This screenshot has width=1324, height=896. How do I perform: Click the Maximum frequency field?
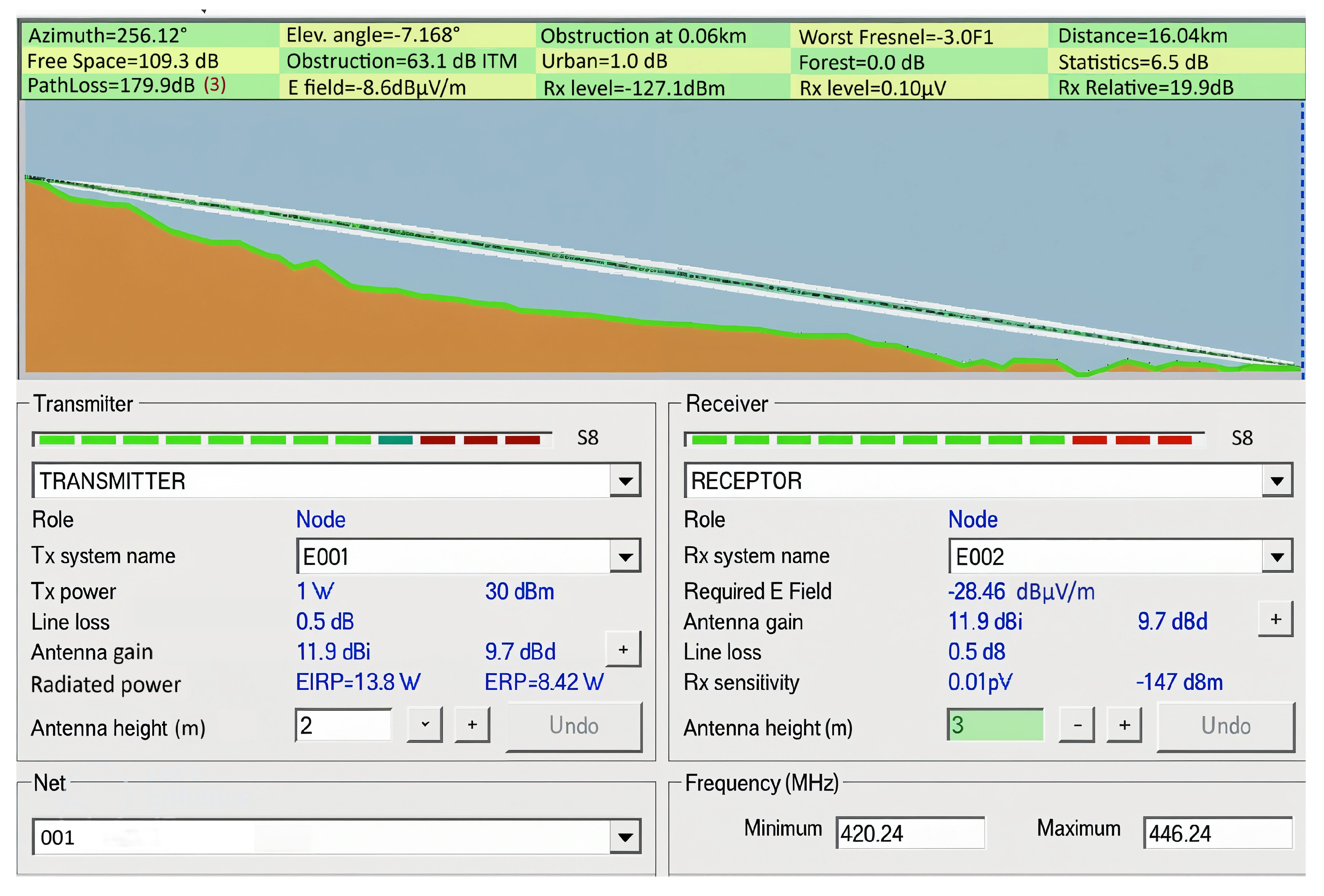tap(1217, 834)
